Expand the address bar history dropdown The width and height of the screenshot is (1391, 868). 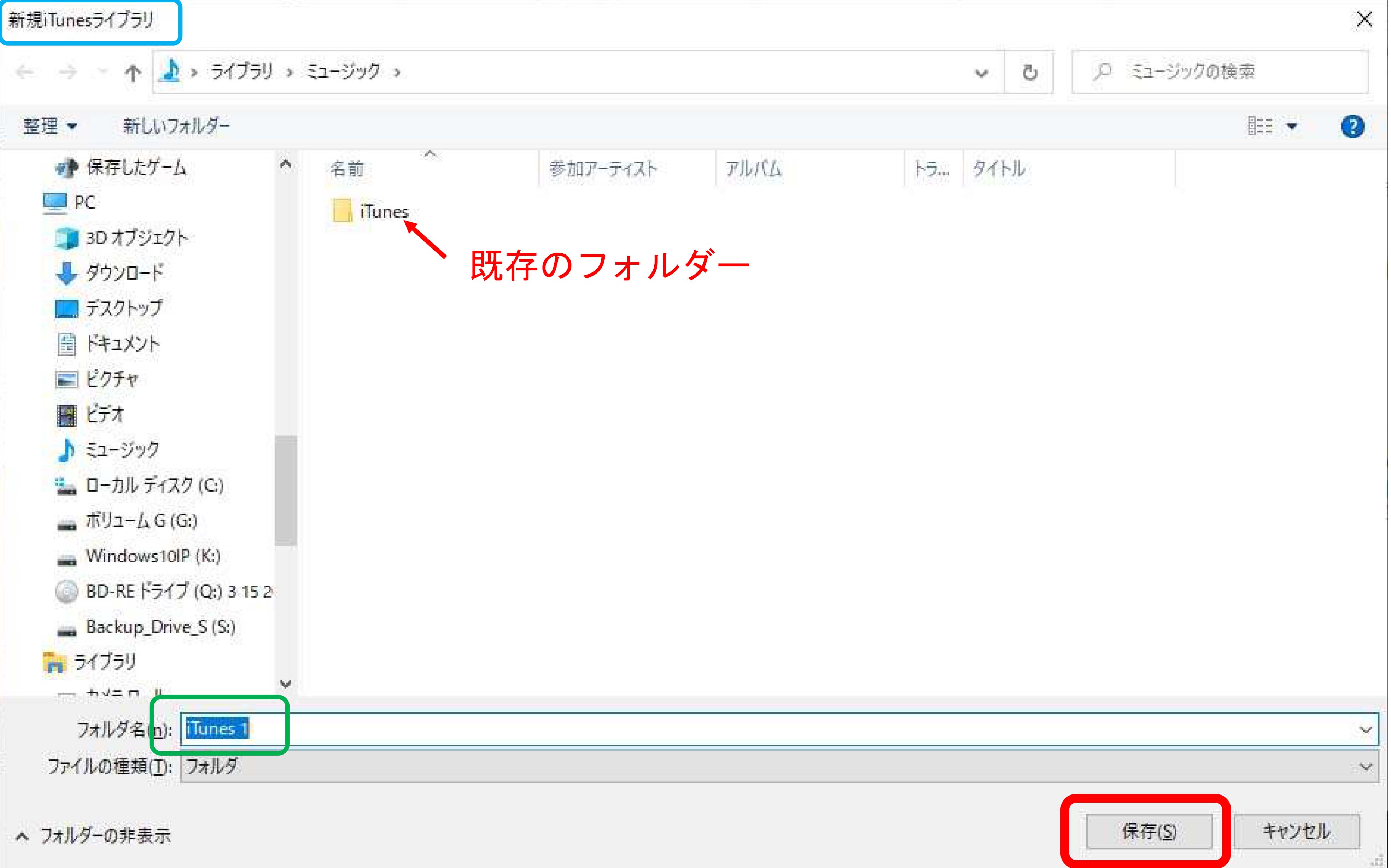[x=981, y=73]
